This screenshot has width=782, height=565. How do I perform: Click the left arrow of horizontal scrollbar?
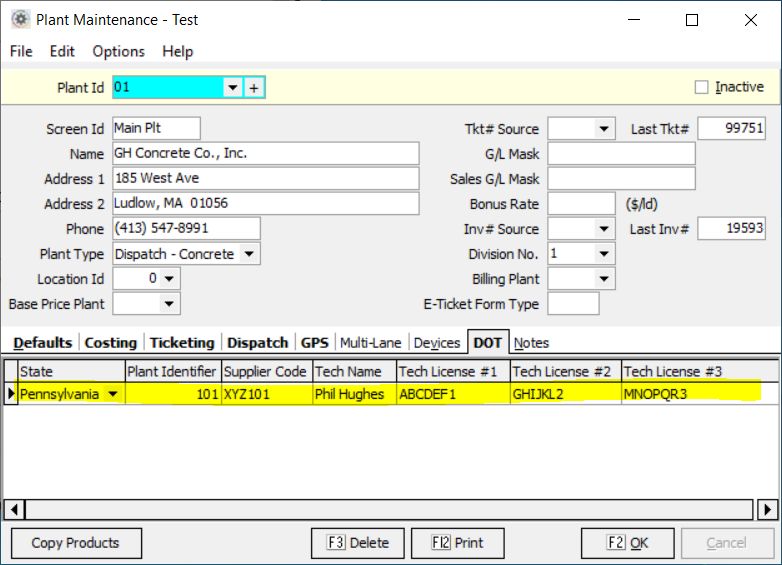12,510
